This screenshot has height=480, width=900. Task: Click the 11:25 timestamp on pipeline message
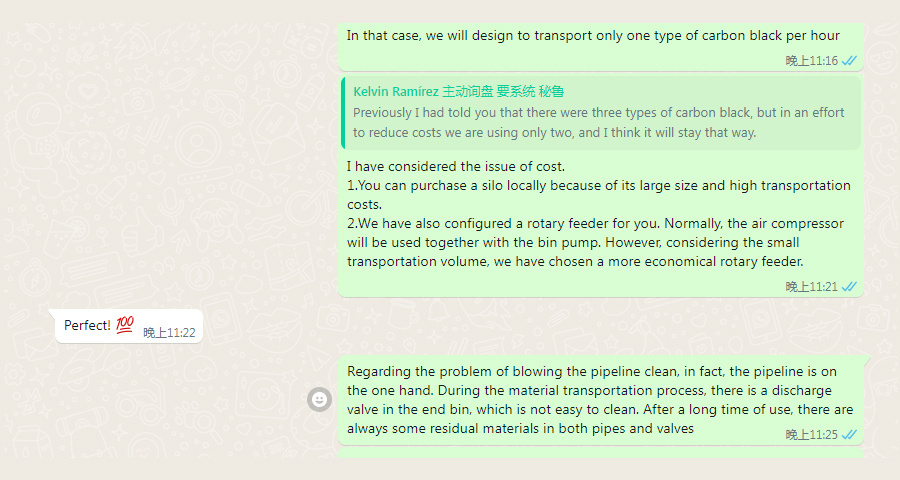(x=812, y=435)
